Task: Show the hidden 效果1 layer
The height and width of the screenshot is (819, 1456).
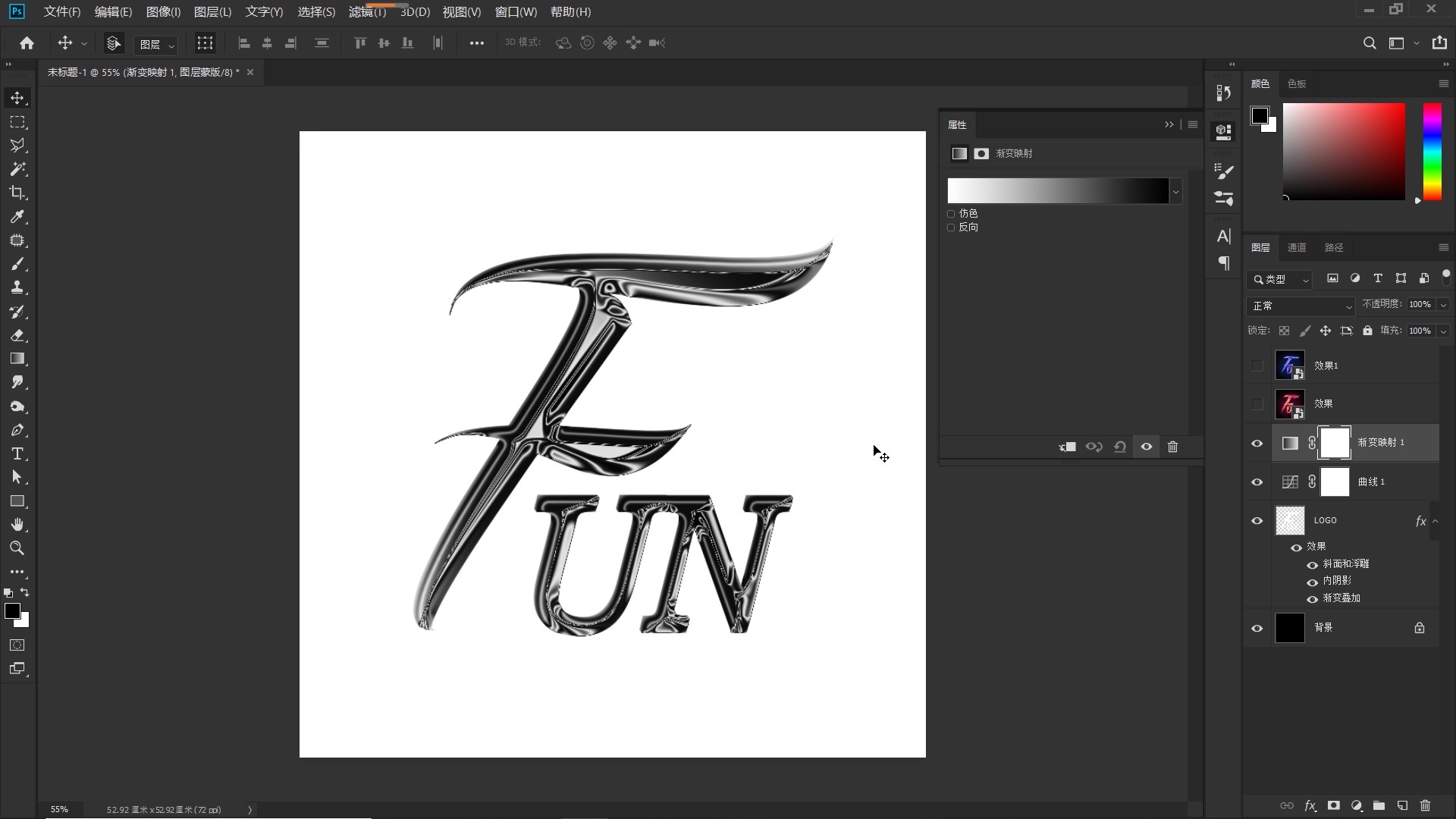Action: click(1257, 366)
